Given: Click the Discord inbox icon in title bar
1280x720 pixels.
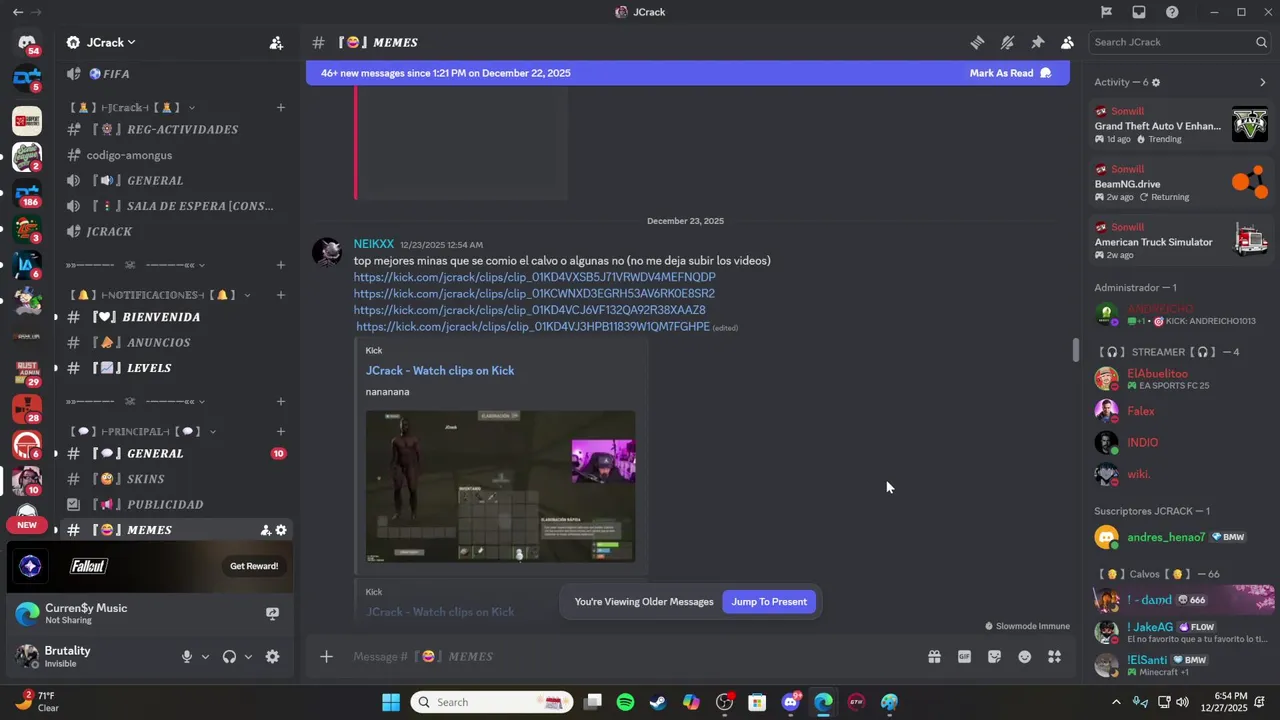Looking at the screenshot, I should point(1139,12).
